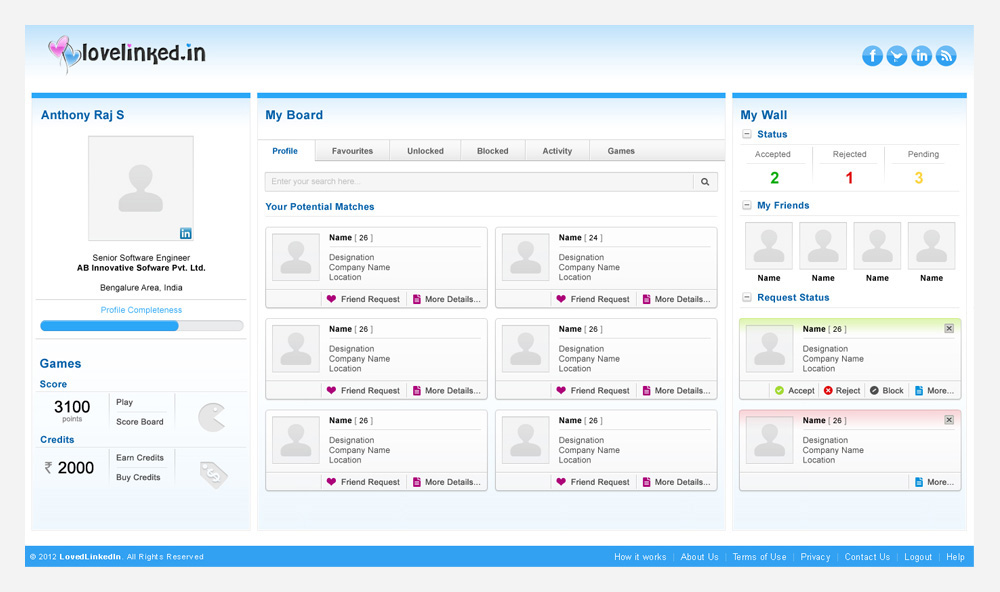
Task: Click the Profile Completeness progress bar
Action: 142,326
